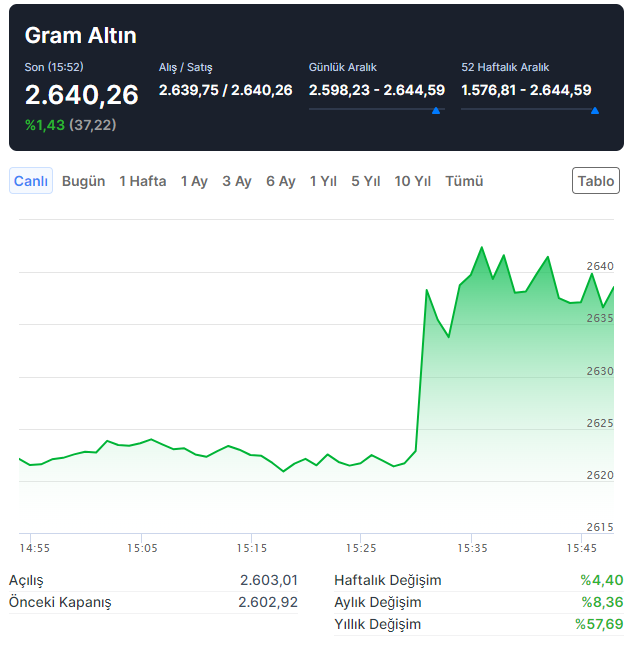
Task: Switch to the Bugün time range
Action: [83, 181]
